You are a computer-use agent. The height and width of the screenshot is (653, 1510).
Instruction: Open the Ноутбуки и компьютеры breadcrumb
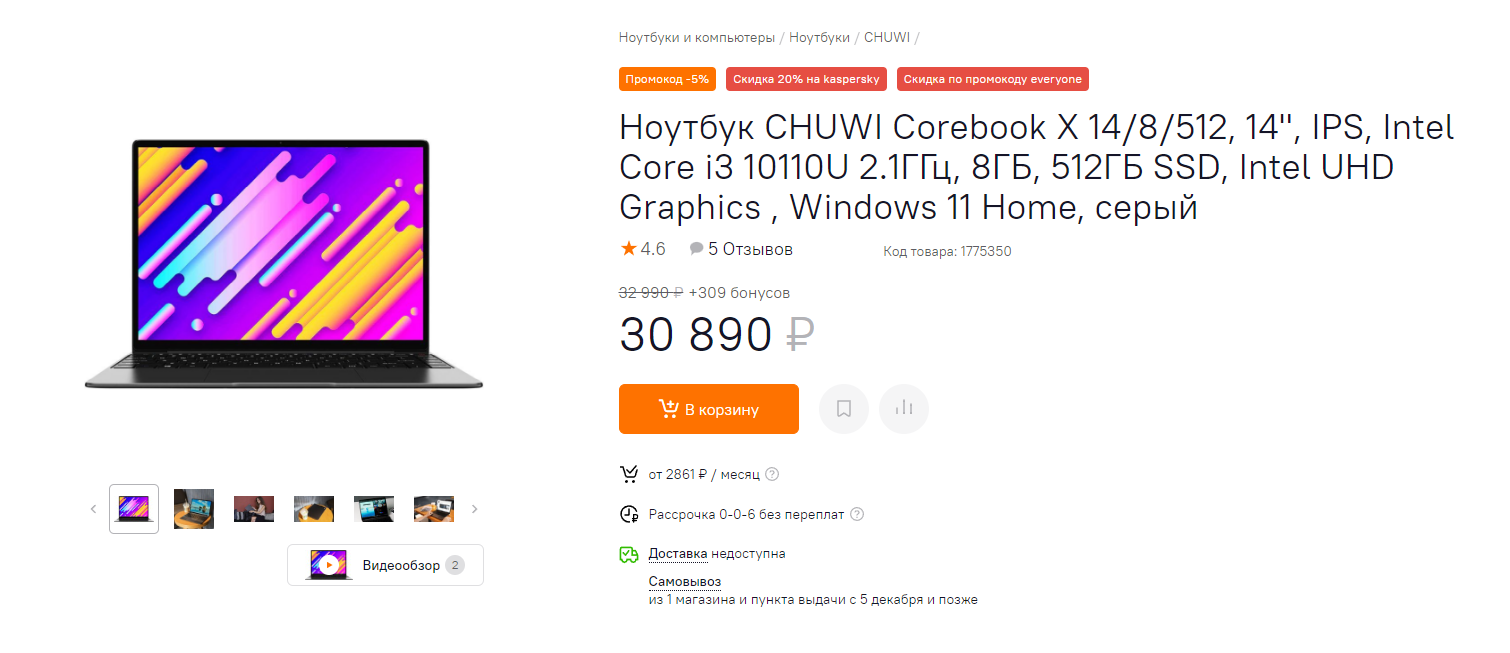(x=697, y=37)
